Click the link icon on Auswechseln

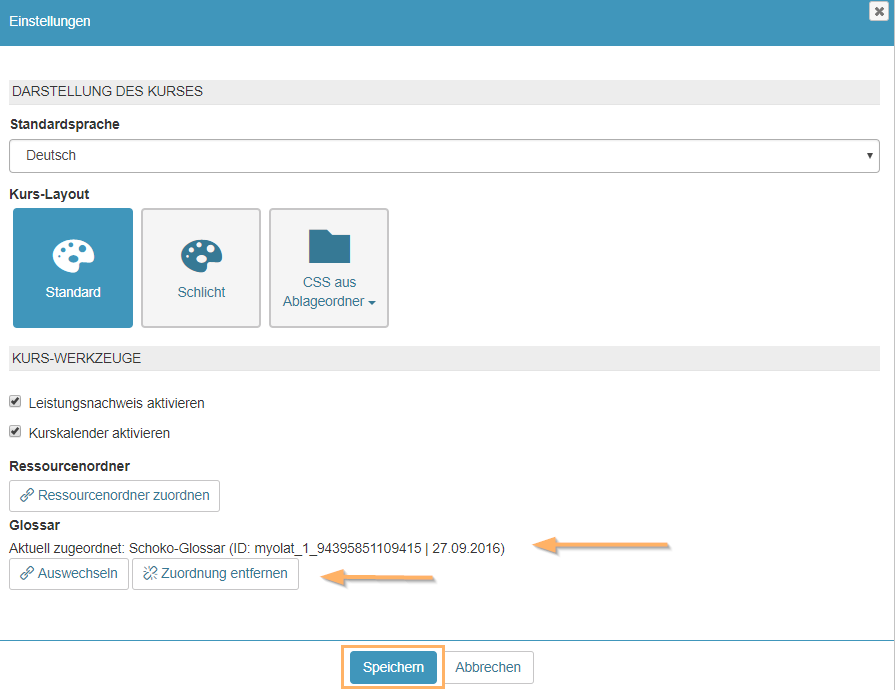tap(26, 574)
